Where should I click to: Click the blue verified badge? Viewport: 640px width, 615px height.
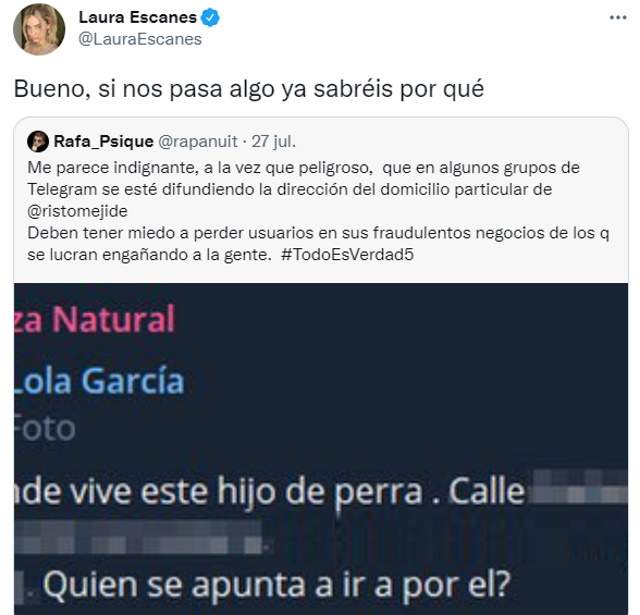point(211,18)
